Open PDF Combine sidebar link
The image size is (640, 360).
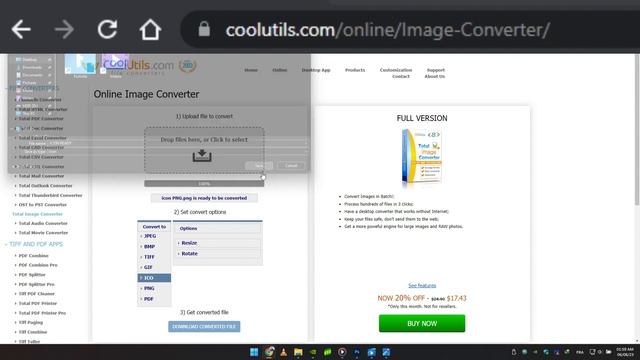(33, 256)
